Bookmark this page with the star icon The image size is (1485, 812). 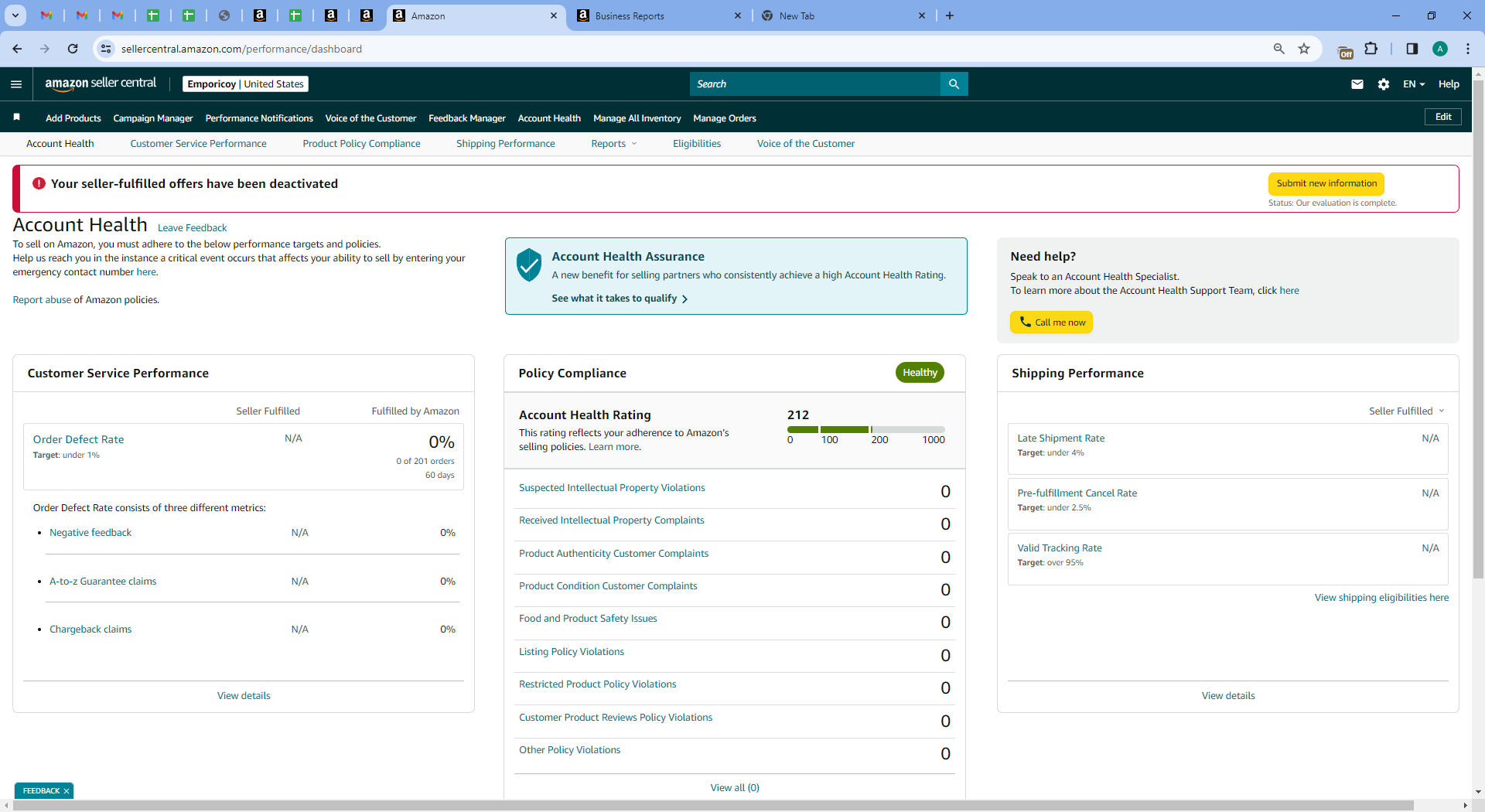(x=1304, y=49)
